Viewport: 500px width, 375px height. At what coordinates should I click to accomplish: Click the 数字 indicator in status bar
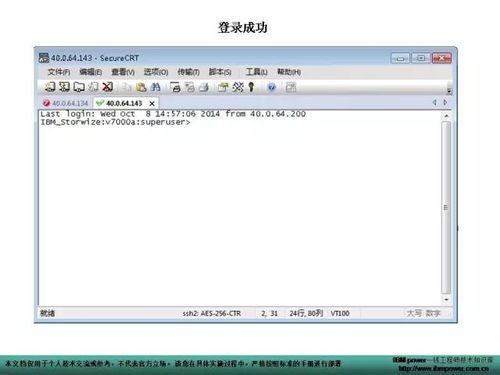(x=433, y=313)
